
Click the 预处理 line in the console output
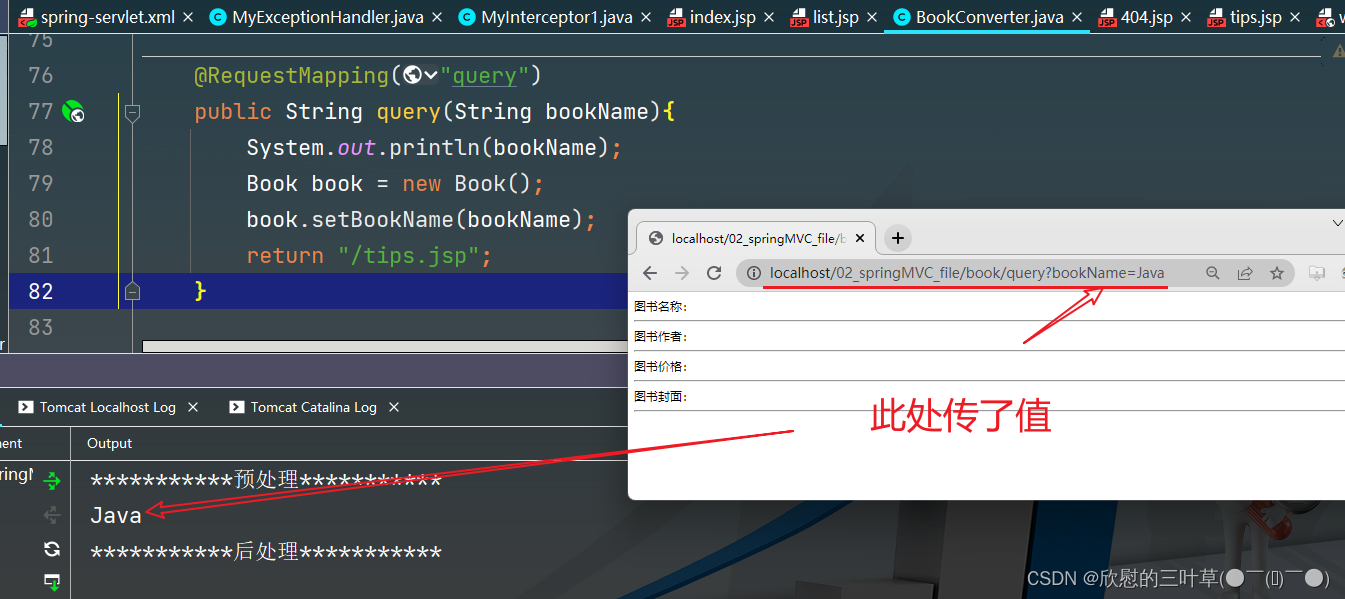coord(266,481)
